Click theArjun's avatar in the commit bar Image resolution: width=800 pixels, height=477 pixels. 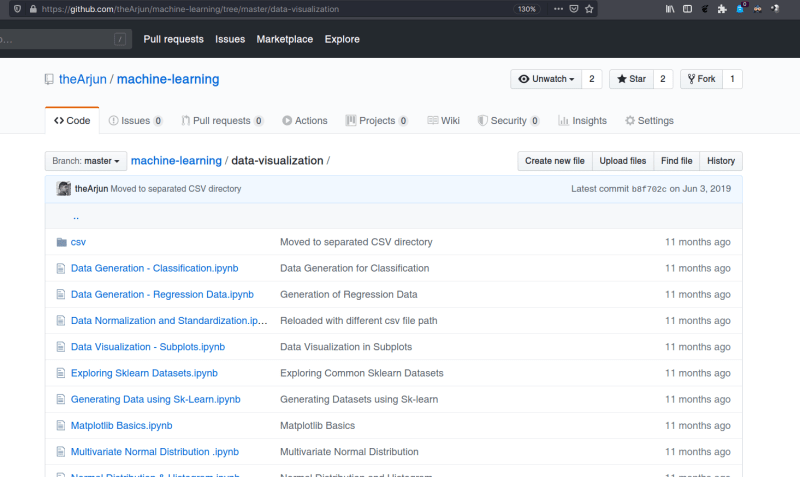64,189
